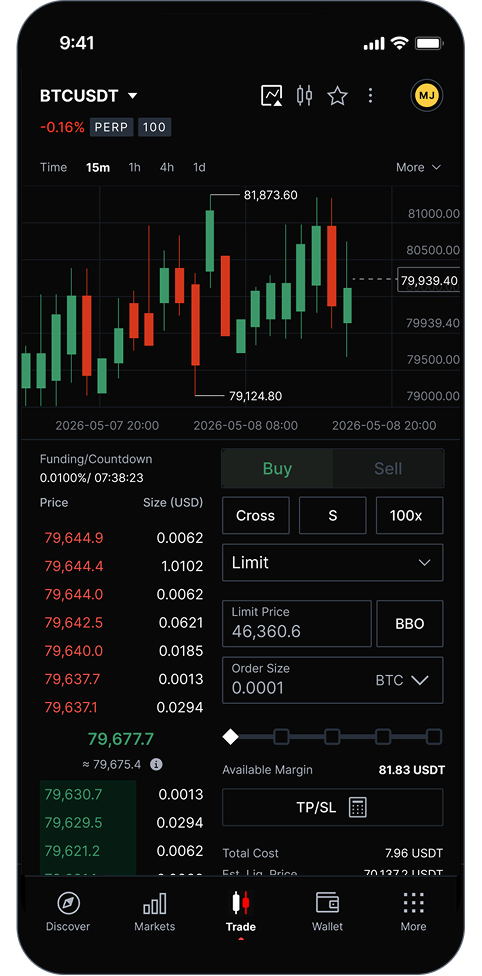Select ask price 79,644.0
The width and height of the screenshot is (482, 976).
(74, 594)
